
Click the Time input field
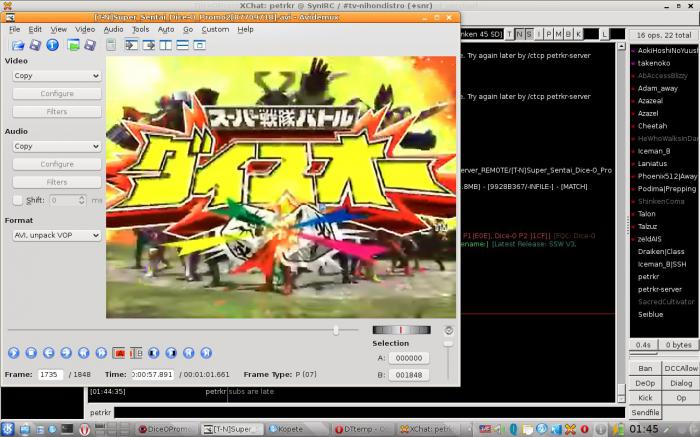click(153, 374)
